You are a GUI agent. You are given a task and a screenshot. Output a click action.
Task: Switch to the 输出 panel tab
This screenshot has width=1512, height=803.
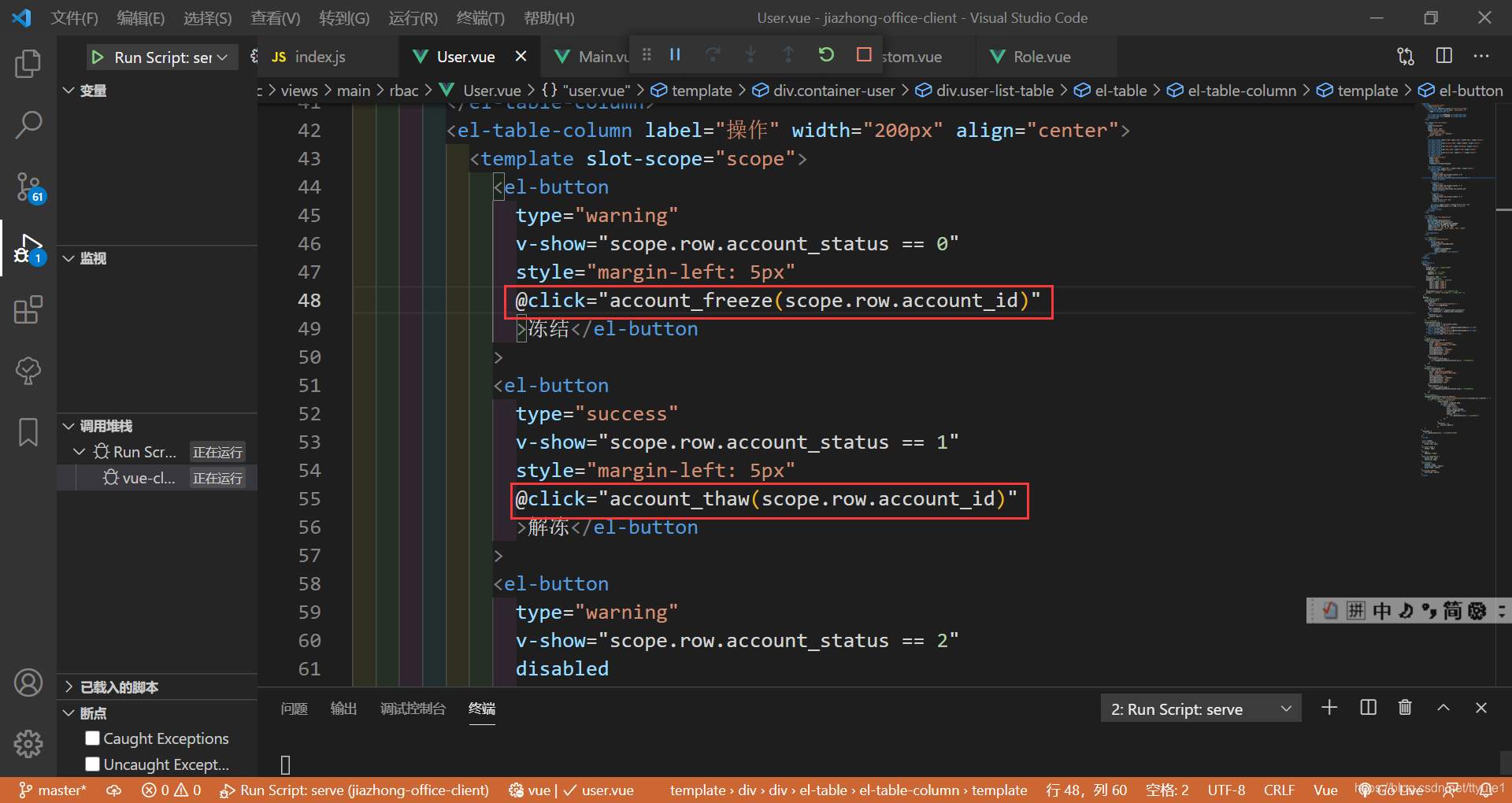point(343,709)
